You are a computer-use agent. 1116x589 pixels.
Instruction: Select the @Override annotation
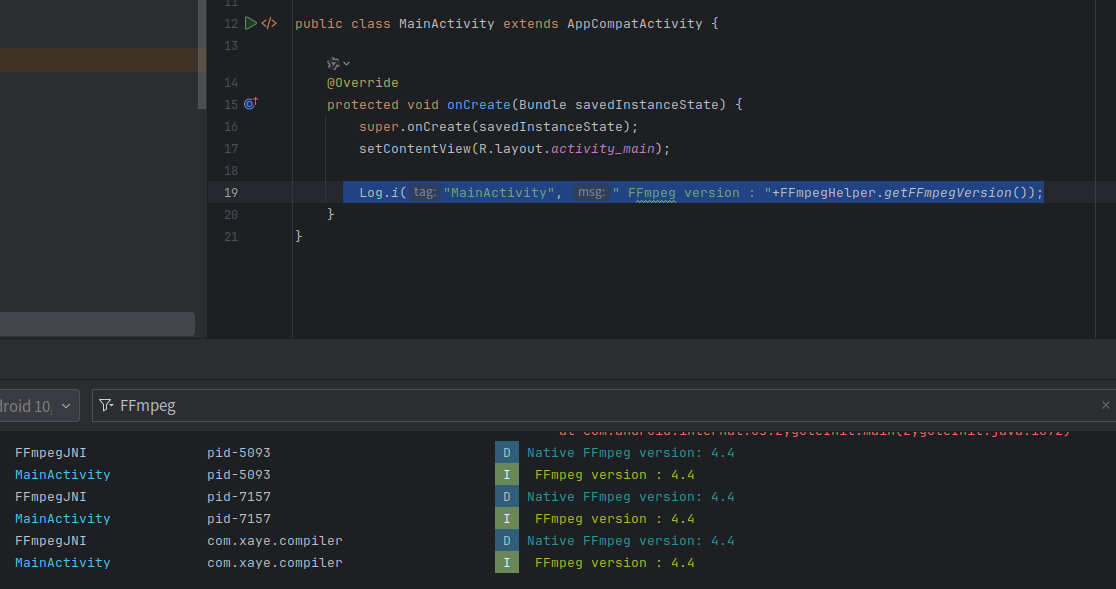362,83
